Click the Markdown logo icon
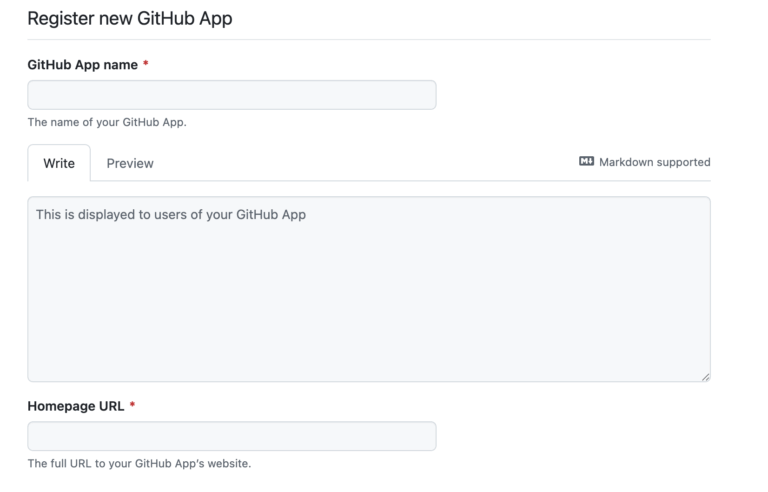Image resolution: width=768 pixels, height=492 pixels. coord(587,162)
